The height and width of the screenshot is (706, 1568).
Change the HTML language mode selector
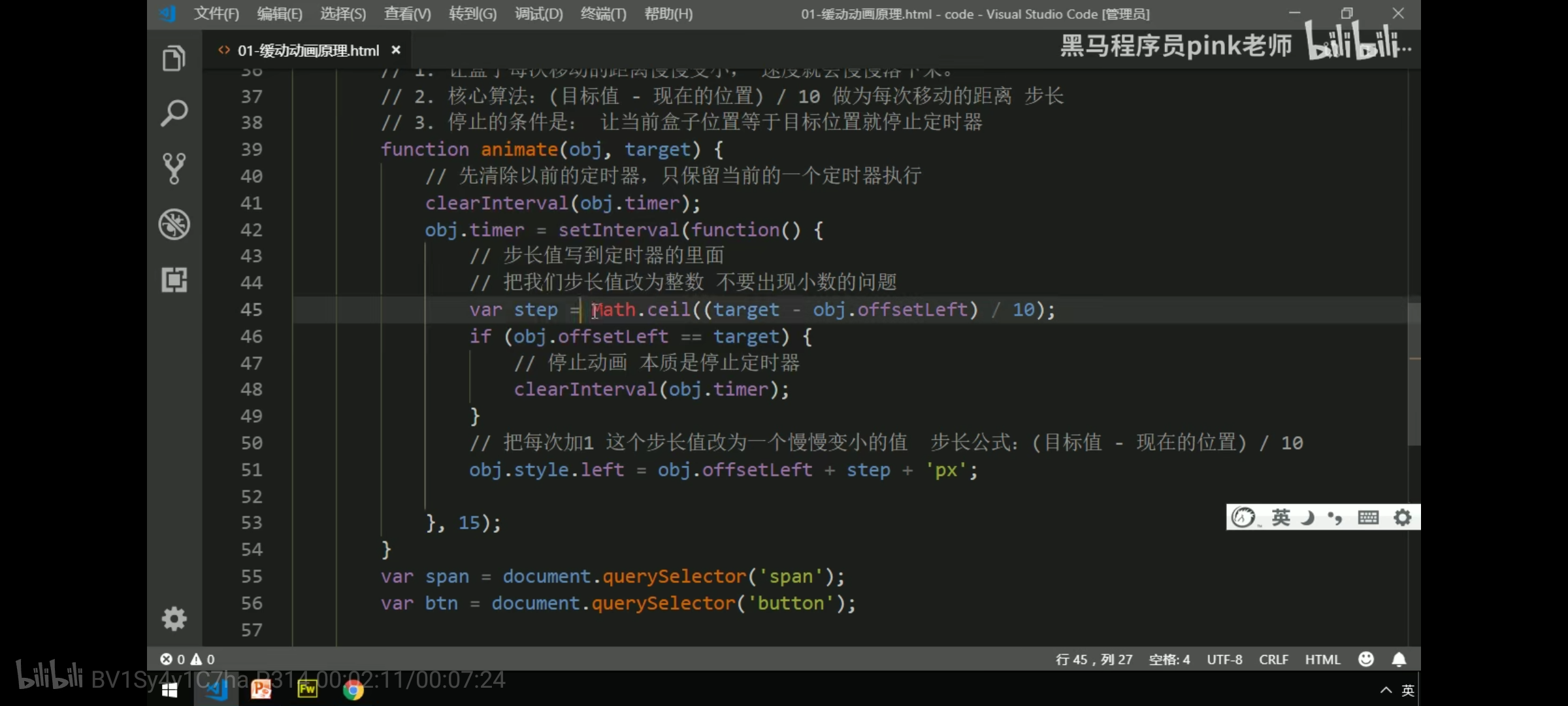pos(1322,659)
